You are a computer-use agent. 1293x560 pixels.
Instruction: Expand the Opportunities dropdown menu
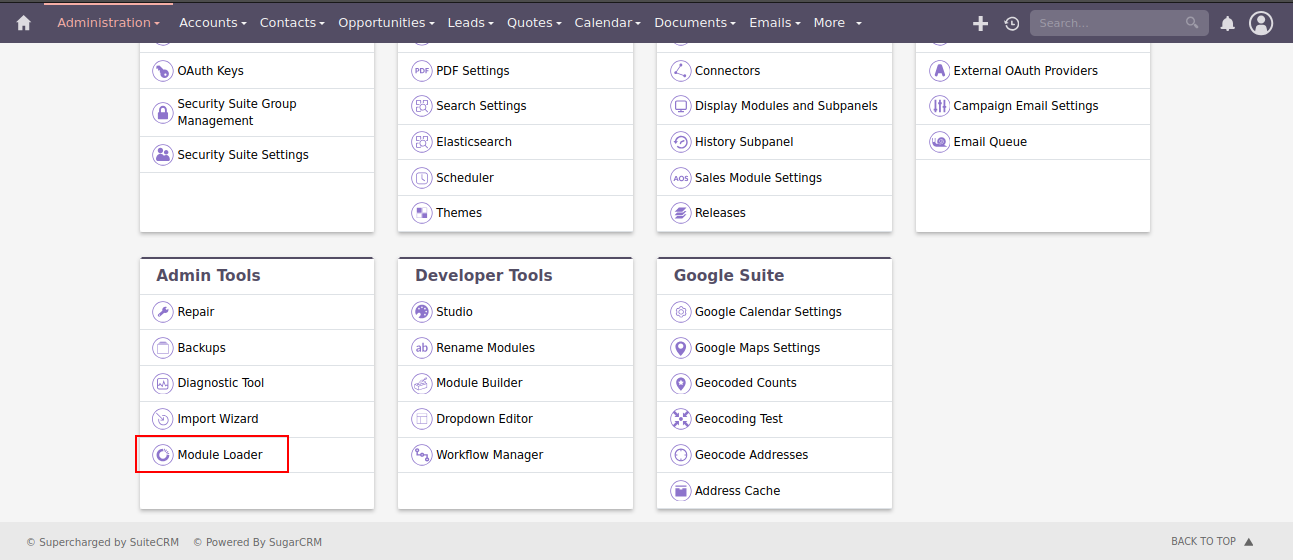click(386, 23)
